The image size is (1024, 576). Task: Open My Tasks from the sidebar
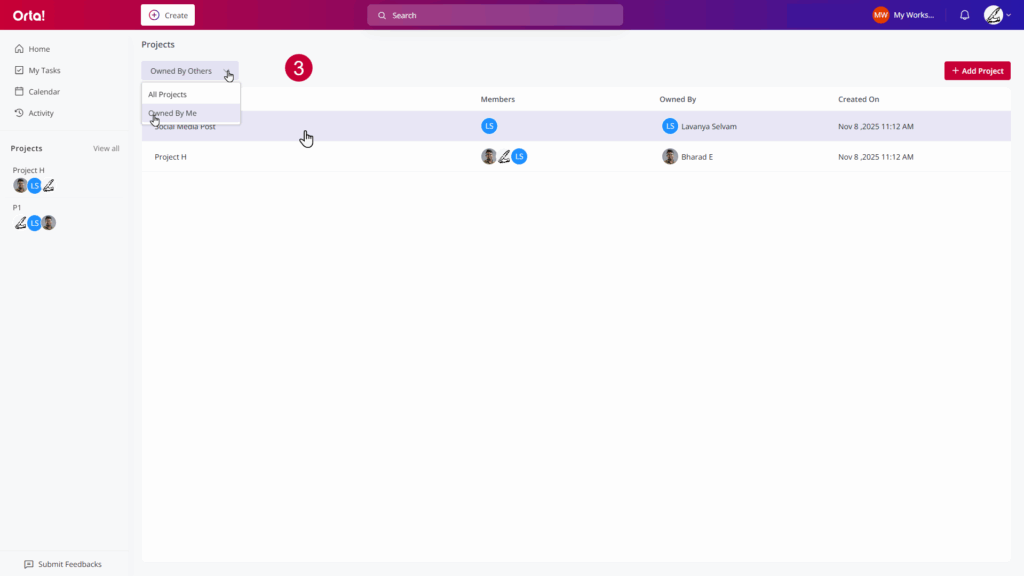pyautogui.click(x=44, y=70)
